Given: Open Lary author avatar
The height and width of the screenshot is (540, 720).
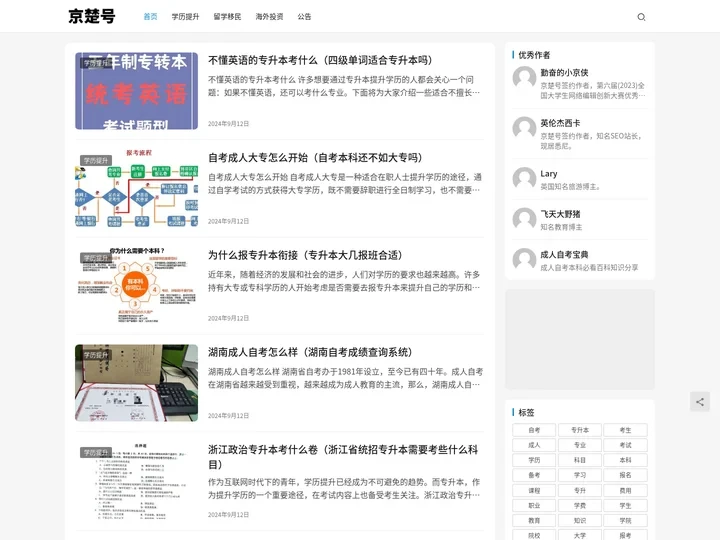Looking at the screenshot, I should click(524, 178).
